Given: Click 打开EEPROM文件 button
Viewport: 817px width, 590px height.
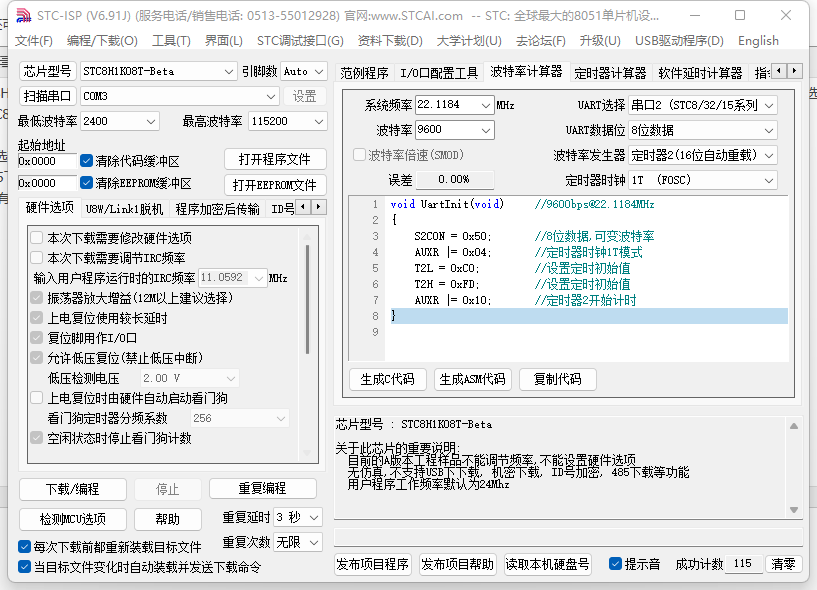Looking at the screenshot, I should point(275,185).
